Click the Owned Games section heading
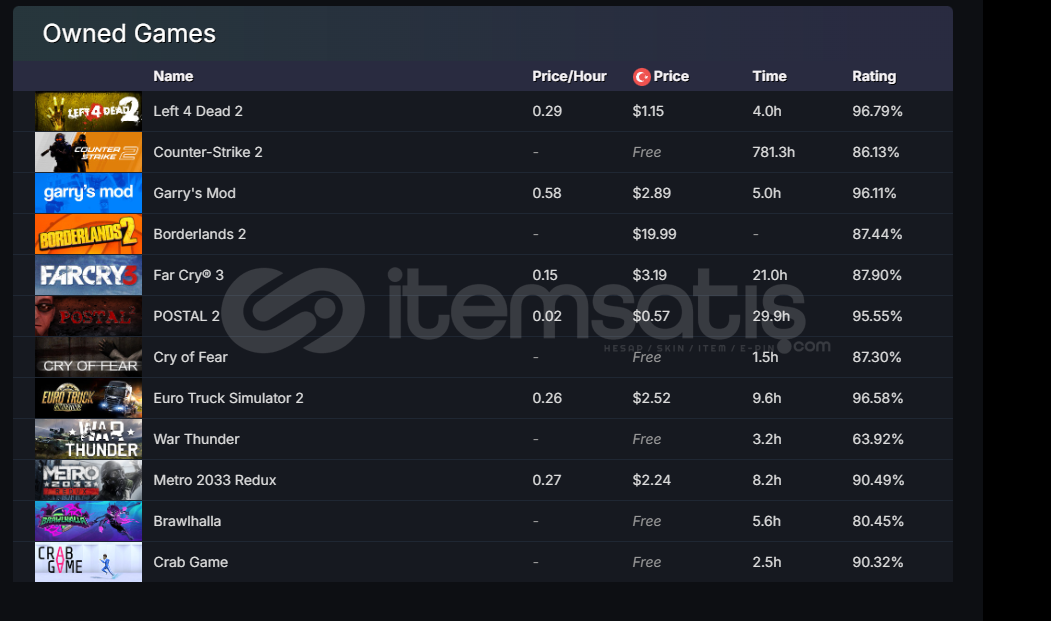This screenshot has height=621, width=1051. tap(129, 34)
